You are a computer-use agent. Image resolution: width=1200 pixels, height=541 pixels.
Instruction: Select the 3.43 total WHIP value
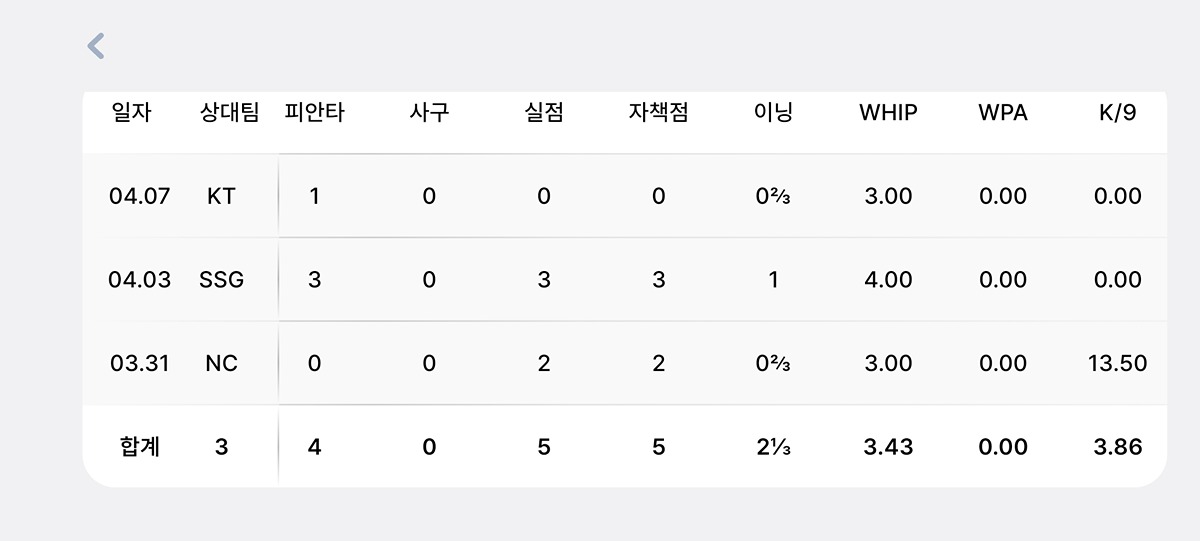pyautogui.click(x=888, y=447)
